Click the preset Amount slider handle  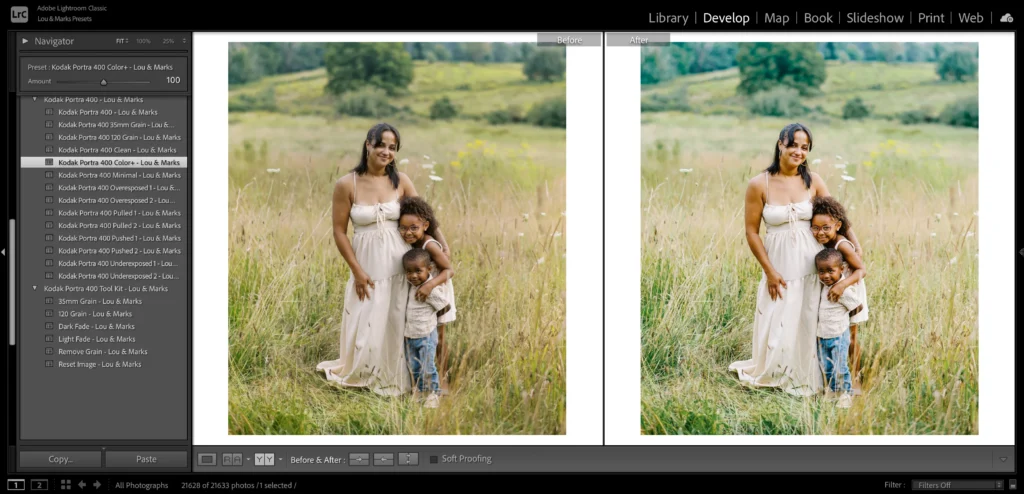point(103,82)
